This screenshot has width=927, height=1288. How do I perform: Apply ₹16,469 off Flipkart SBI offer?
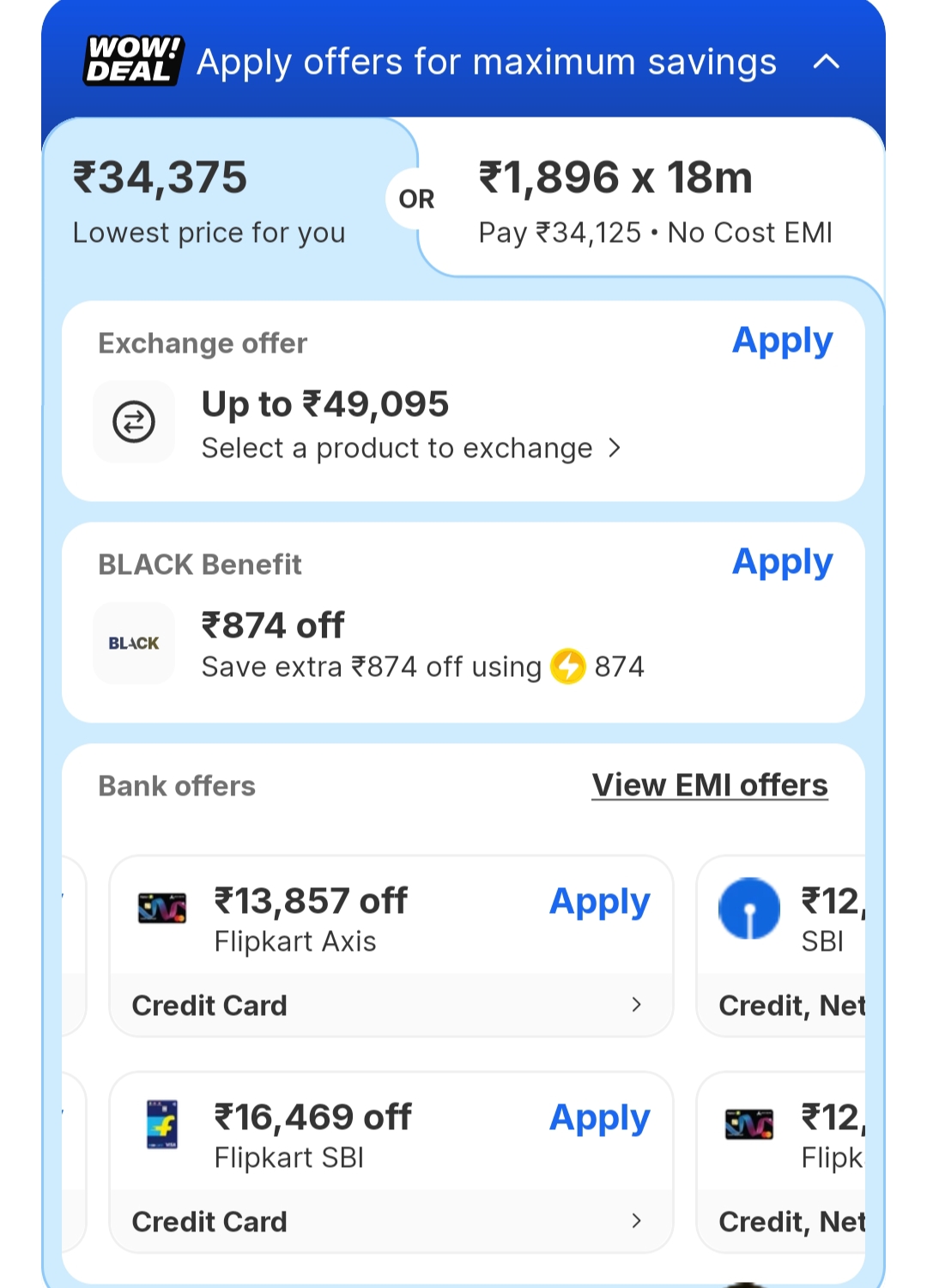tap(599, 1118)
